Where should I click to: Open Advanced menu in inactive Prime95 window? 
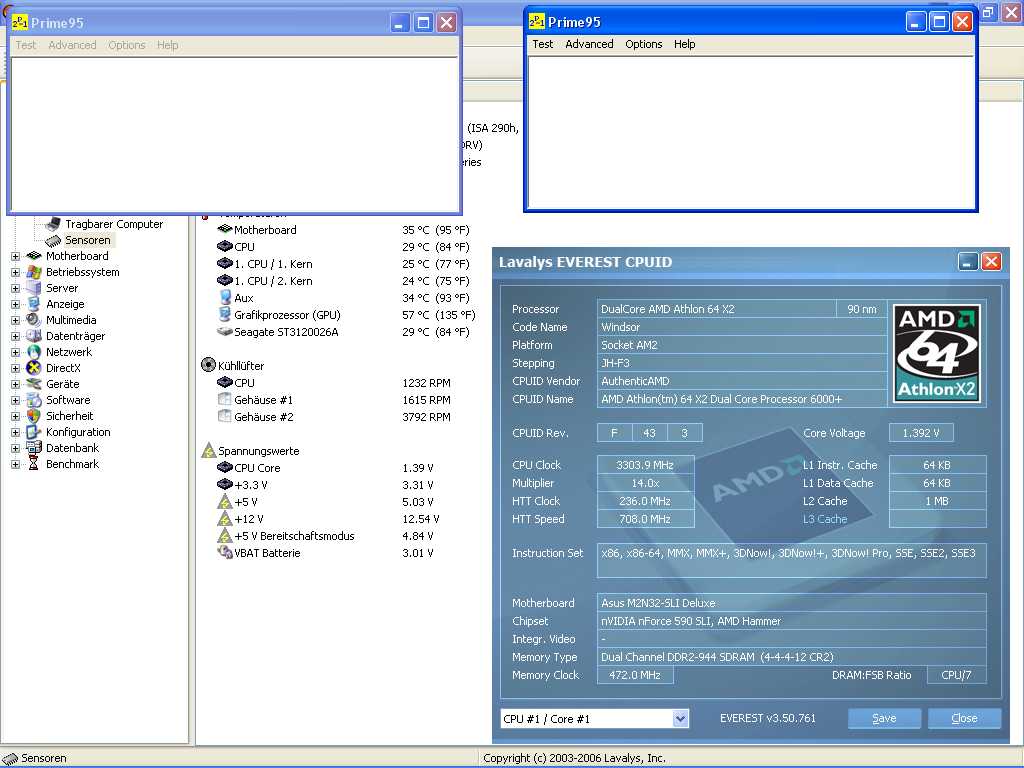point(72,45)
